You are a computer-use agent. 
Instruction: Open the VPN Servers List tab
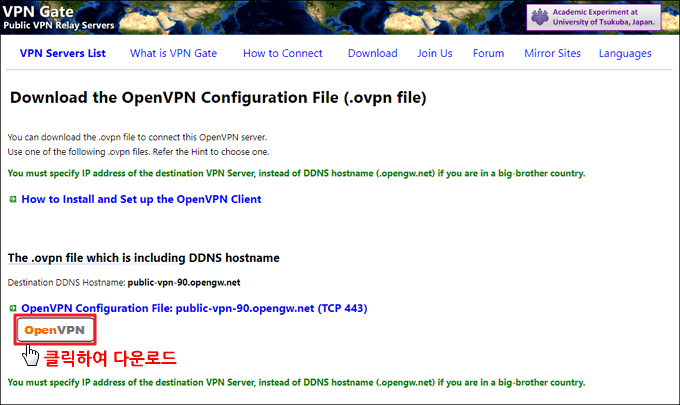pyautogui.click(x=62, y=53)
